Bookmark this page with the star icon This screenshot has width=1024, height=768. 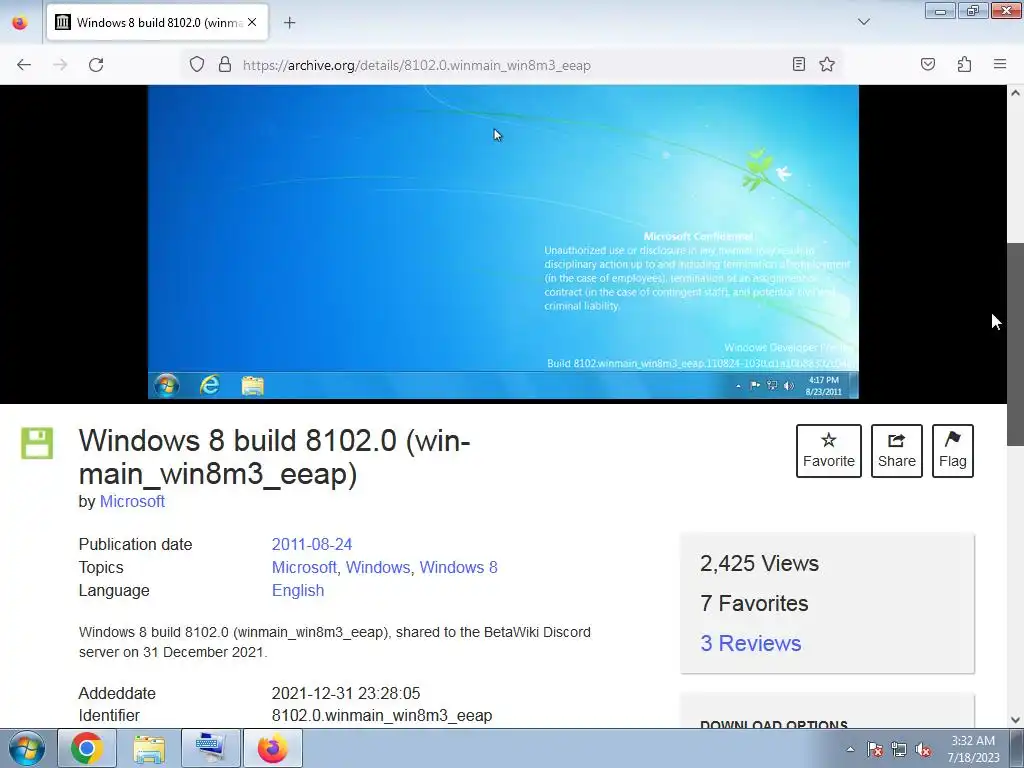tap(827, 64)
